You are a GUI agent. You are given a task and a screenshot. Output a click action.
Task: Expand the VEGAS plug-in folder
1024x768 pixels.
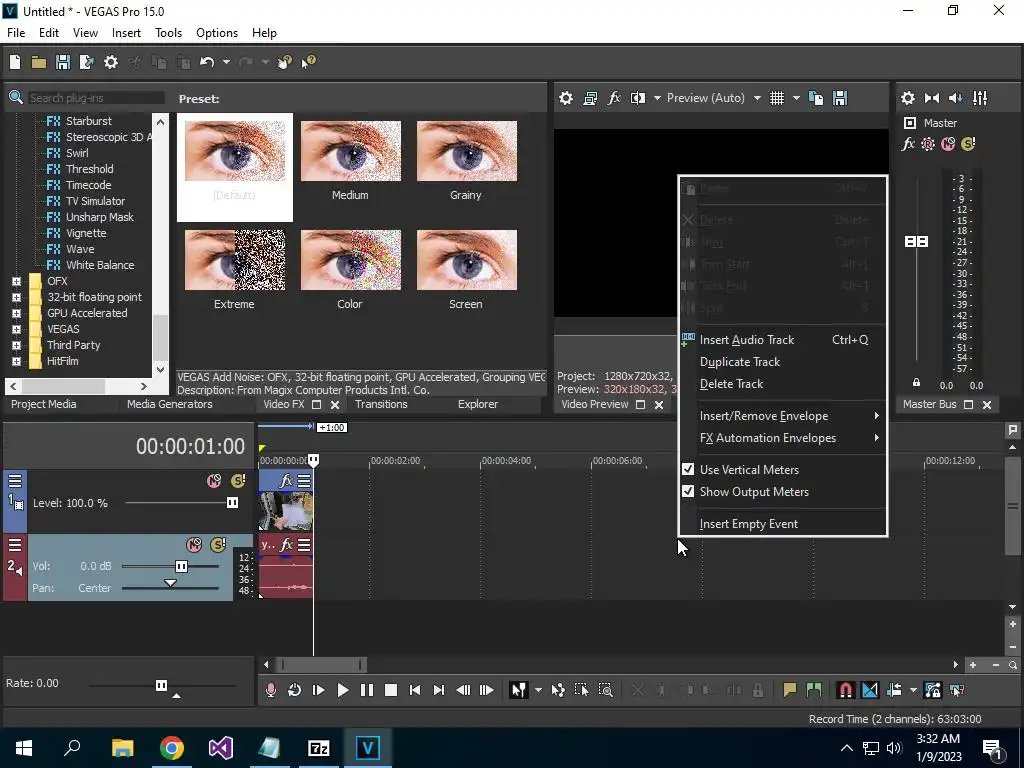click(16, 329)
